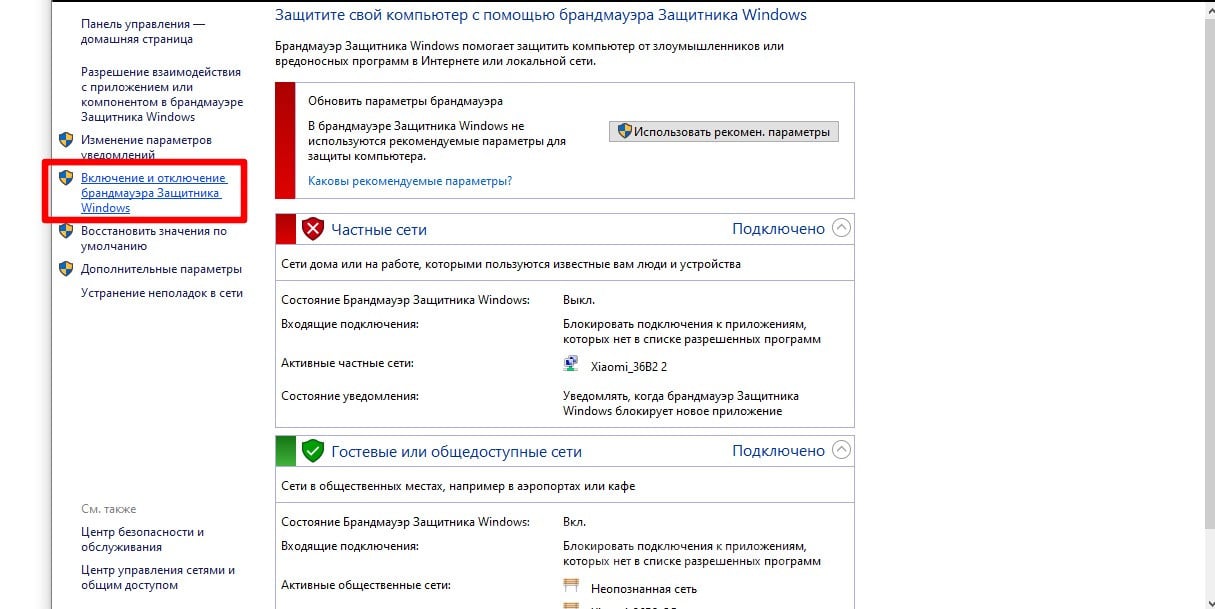Viewport: 1215px width, 609px height.
Task: Open Устранение неполадок в сети
Action: 162,293
